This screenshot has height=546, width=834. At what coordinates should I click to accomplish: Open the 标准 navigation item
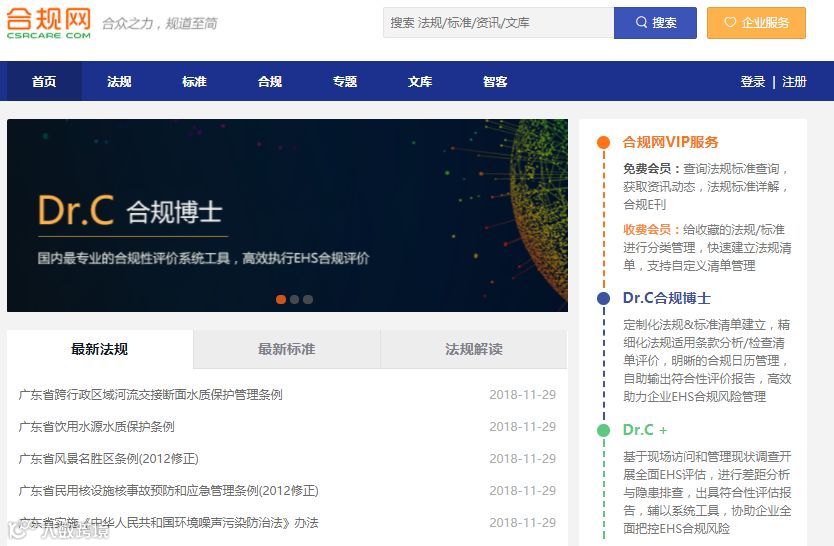[x=194, y=81]
